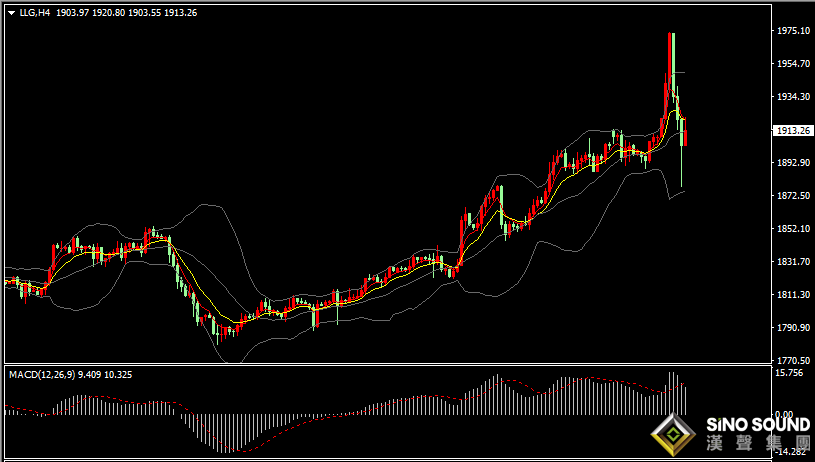The height and width of the screenshot is (462, 815).
Task: Select the MACD(12,26,9) indicator label
Action: [x=42, y=374]
